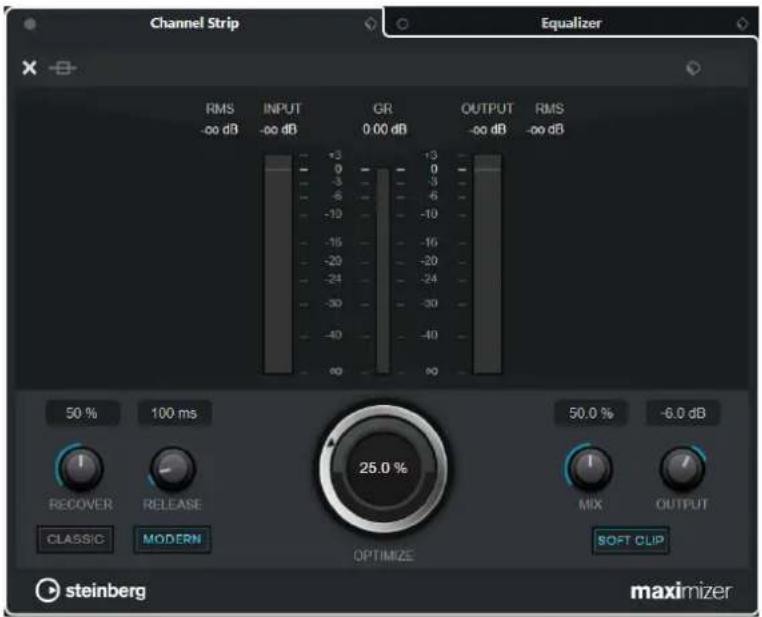The height and width of the screenshot is (617, 762).
Task: Click the INPUT -oo dB peak readout
Action: 279,130
